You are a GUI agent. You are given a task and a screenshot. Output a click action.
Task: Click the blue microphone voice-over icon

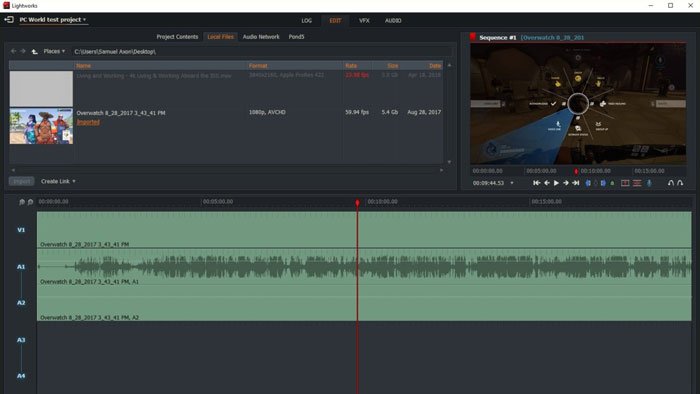649,183
